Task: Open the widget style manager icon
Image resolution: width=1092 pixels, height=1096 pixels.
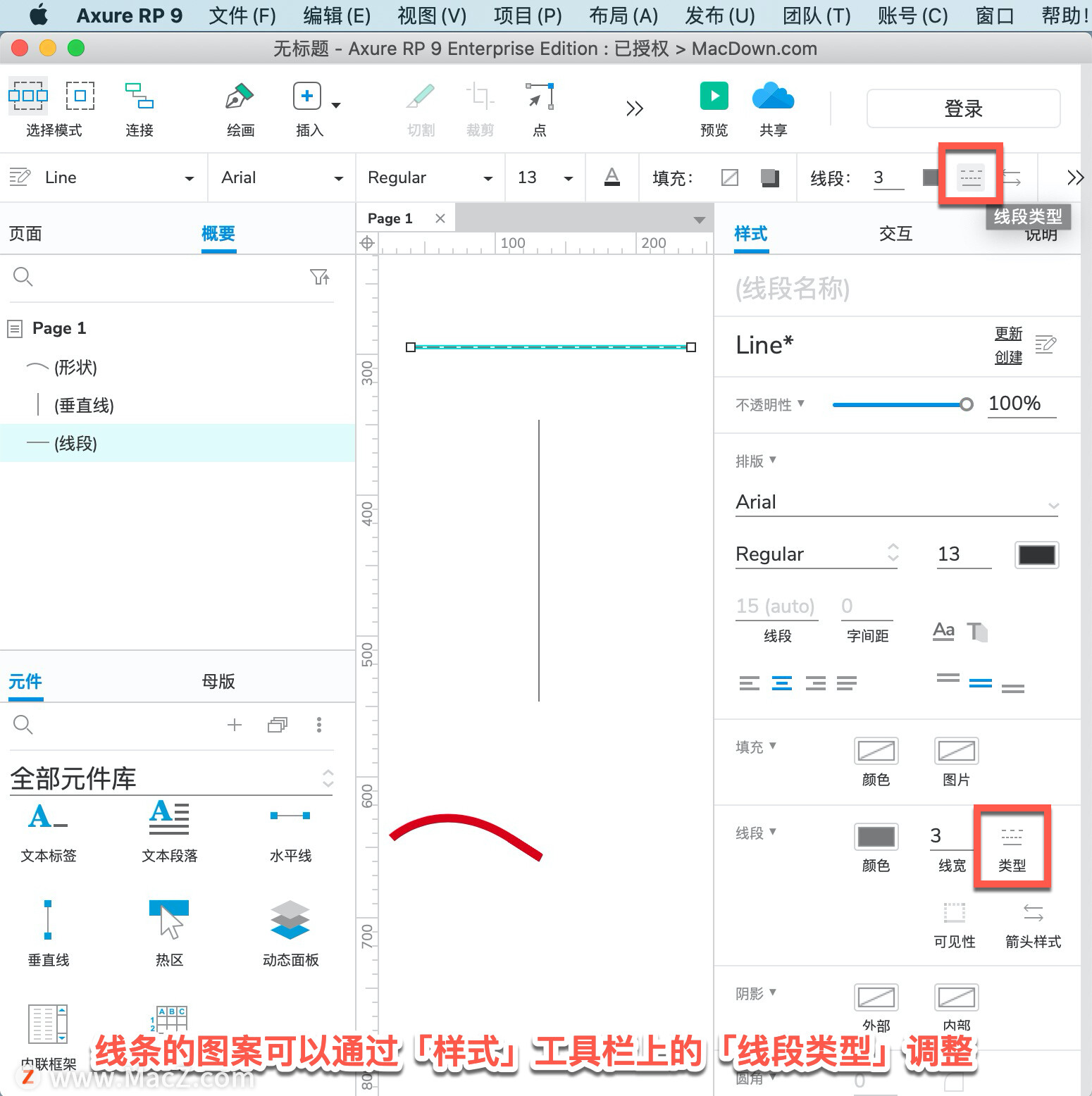Action: coord(20,177)
